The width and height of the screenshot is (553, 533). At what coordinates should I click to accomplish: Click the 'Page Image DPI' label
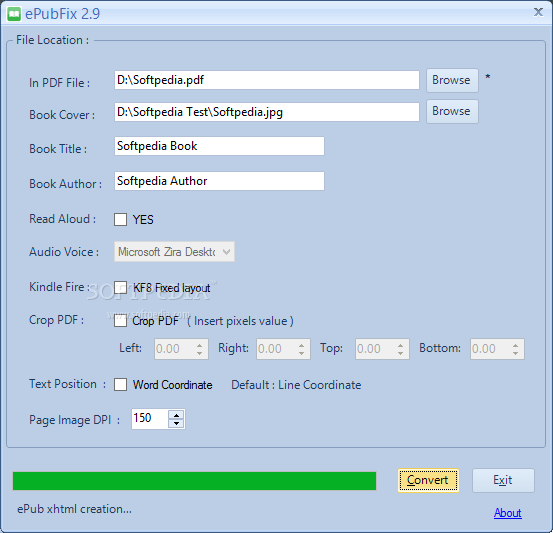(x=70, y=420)
